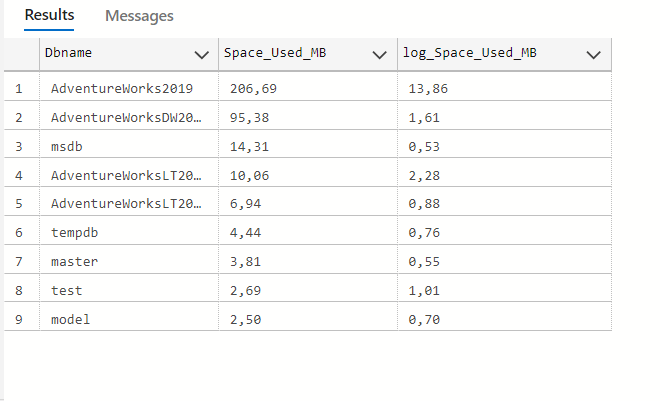
Task: Select the AdventureWorks2019 cell
Action: [121, 88]
